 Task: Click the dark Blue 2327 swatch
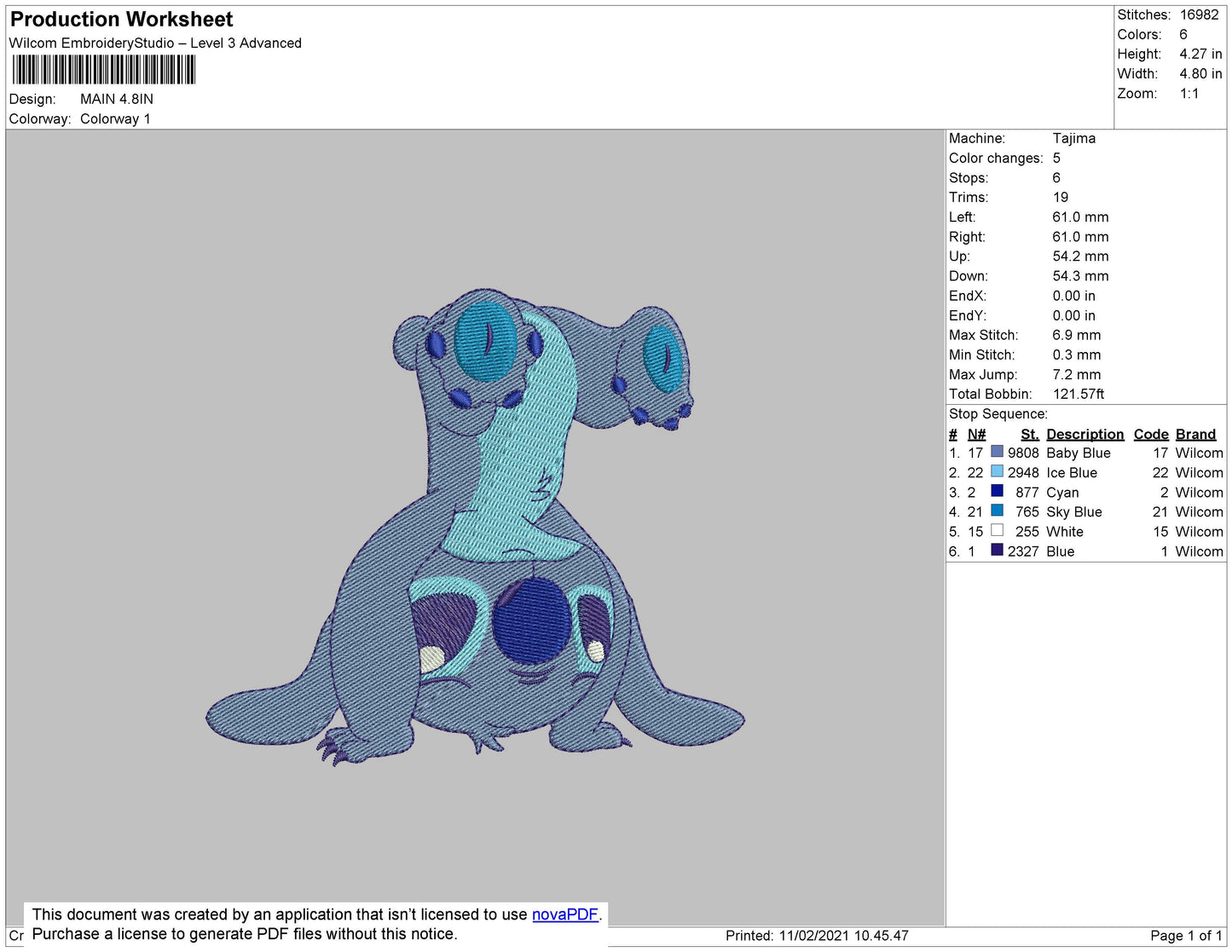(x=997, y=550)
